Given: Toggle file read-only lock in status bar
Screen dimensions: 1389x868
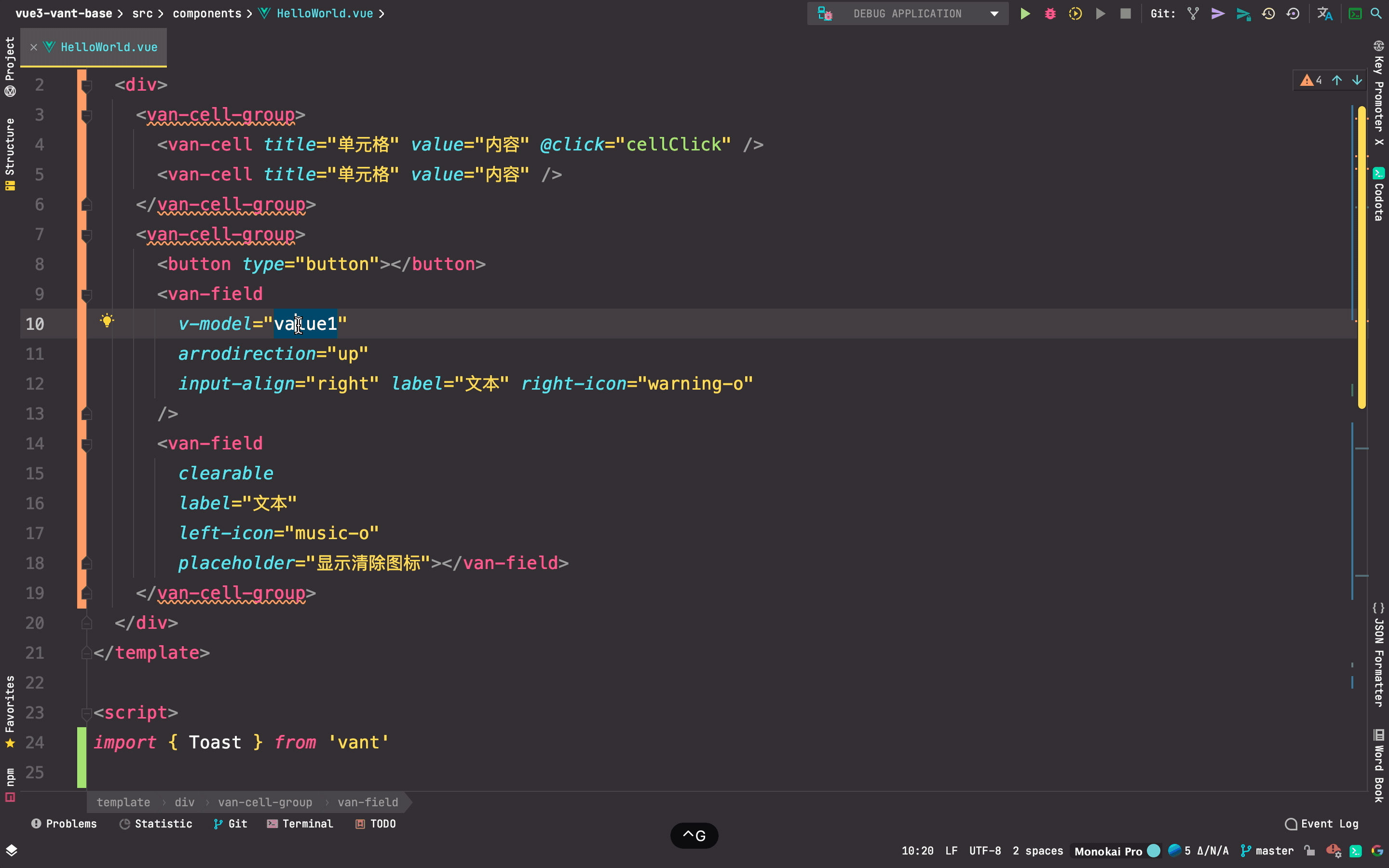Looking at the screenshot, I should pyautogui.click(x=1309, y=851).
